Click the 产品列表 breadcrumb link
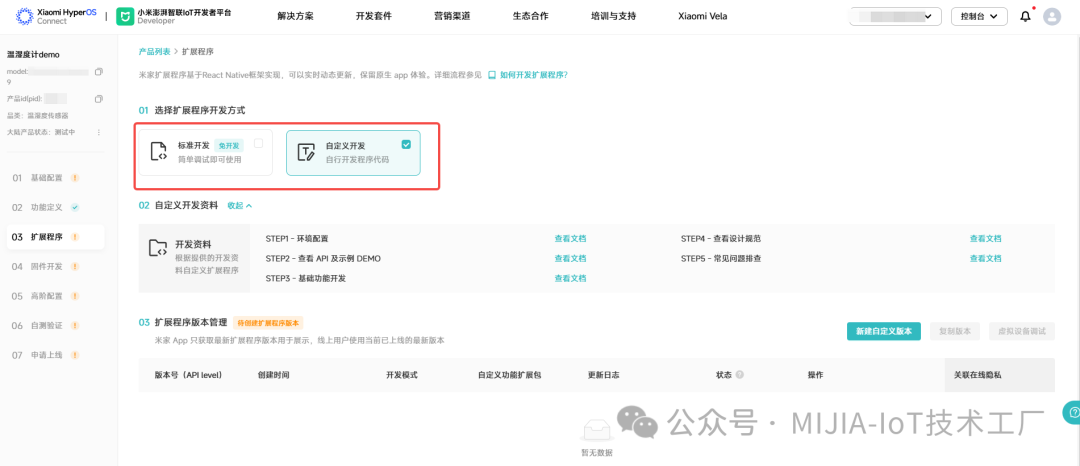The height and width of the screenshot is (466, 1080). tap(154, 51)
